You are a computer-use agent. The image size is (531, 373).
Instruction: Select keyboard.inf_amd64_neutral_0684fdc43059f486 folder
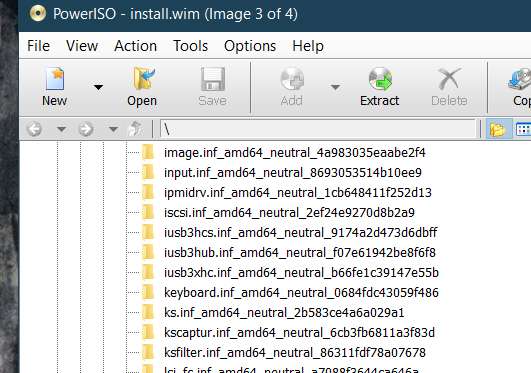coord(301,293)
